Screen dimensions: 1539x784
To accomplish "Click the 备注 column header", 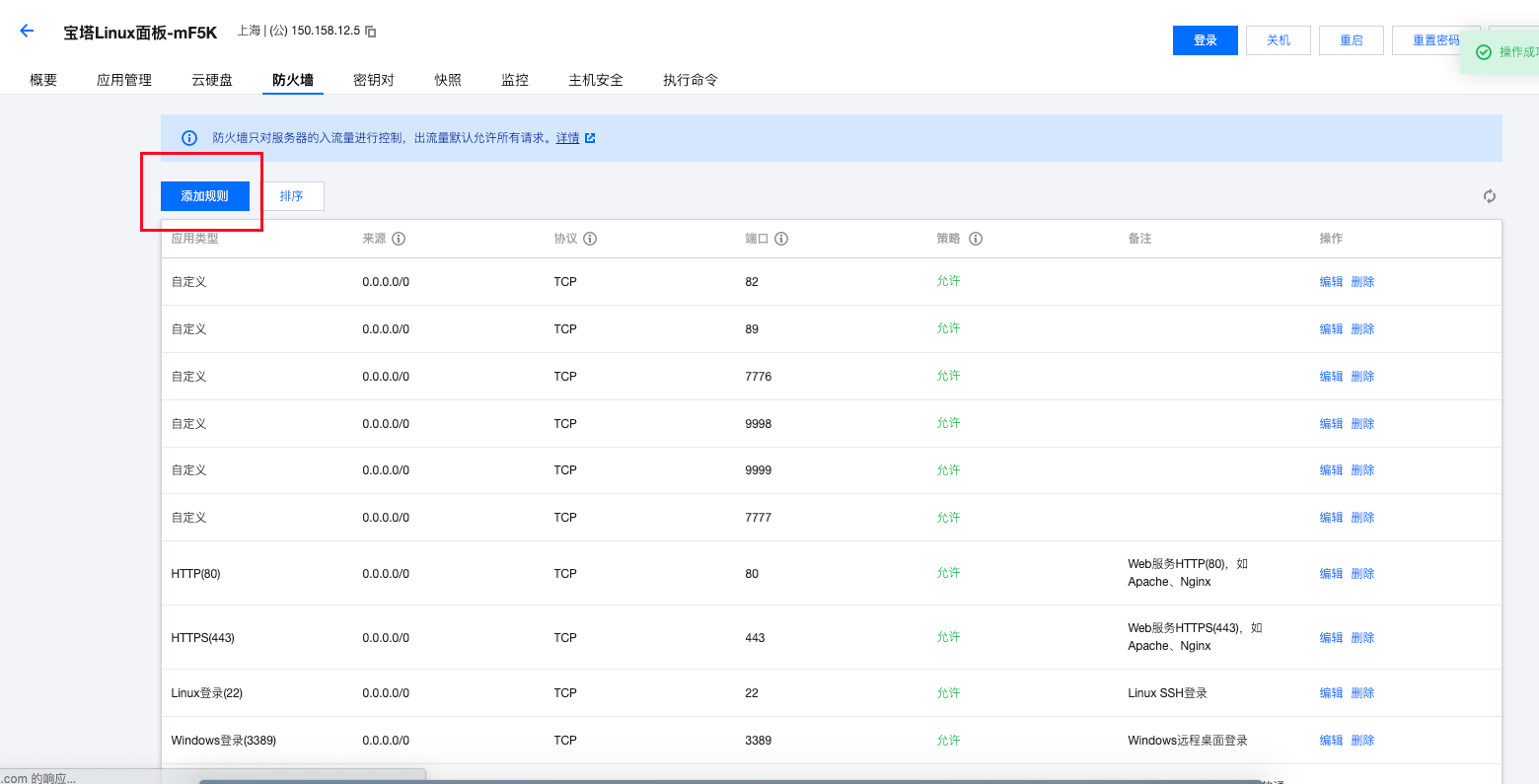I will coord(1139,239).
